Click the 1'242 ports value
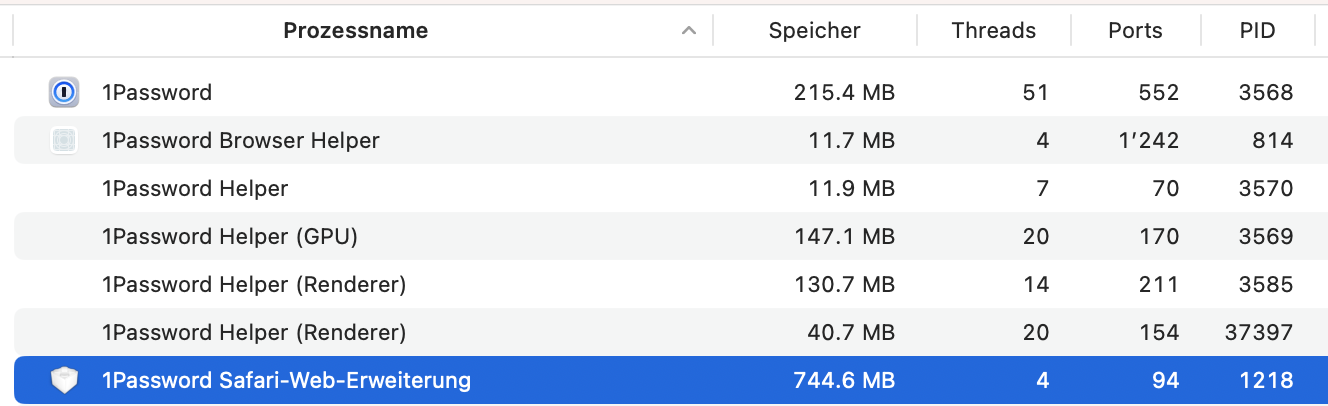The image size is (1328, 406). [1150, 141]
